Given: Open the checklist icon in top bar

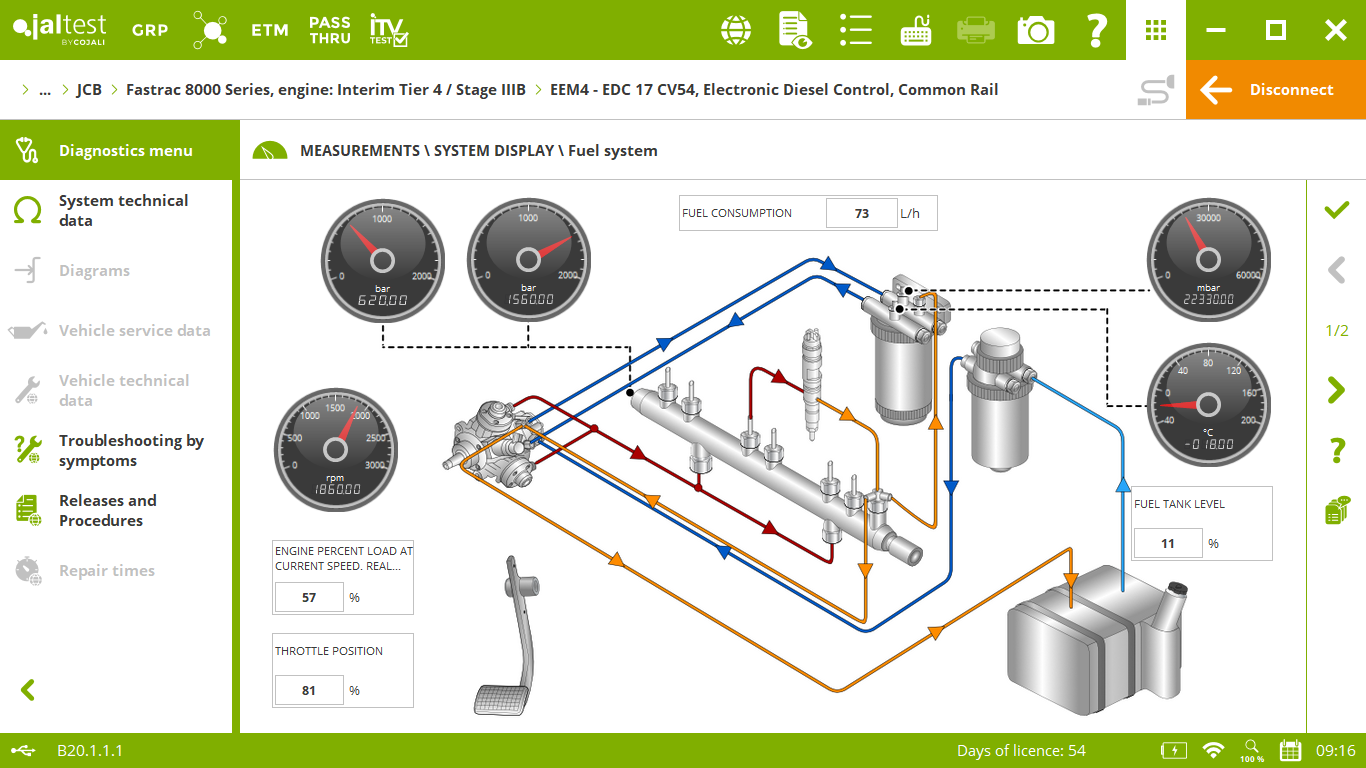Looking at the screenshot, I should [x=856, y=30].
